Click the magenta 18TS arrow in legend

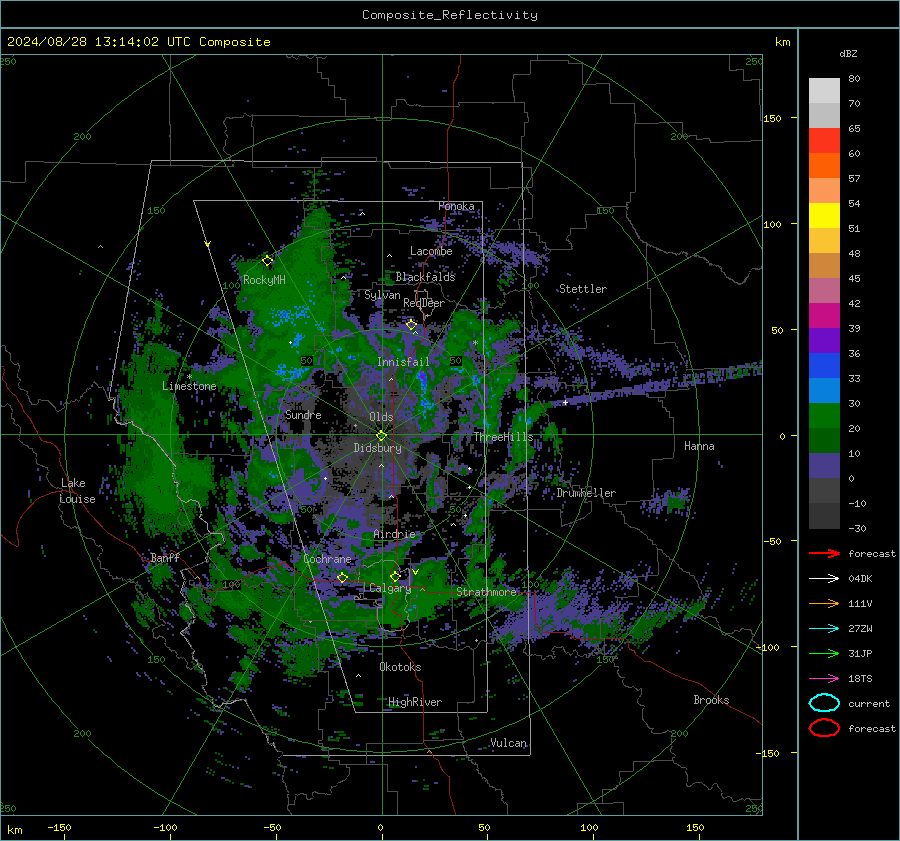(x=824, y=679)
